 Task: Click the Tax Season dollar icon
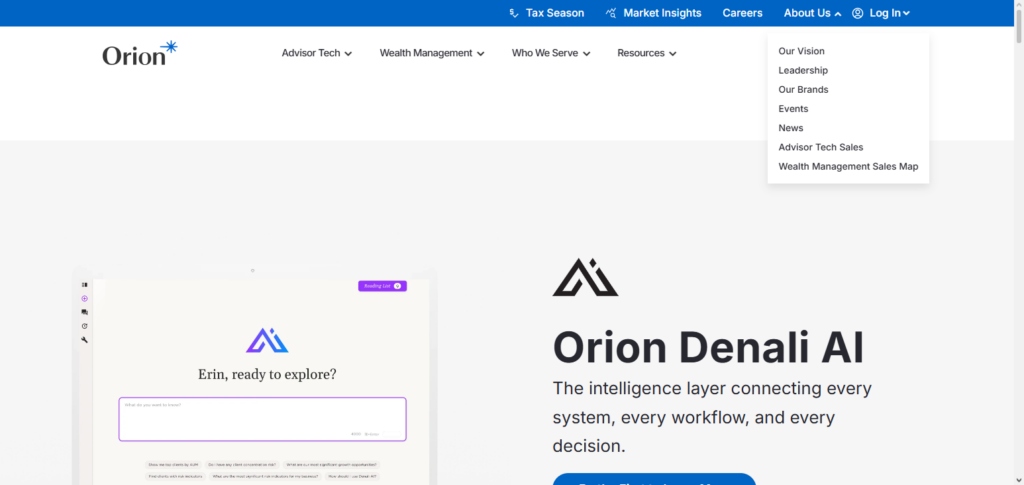[515, 13]
